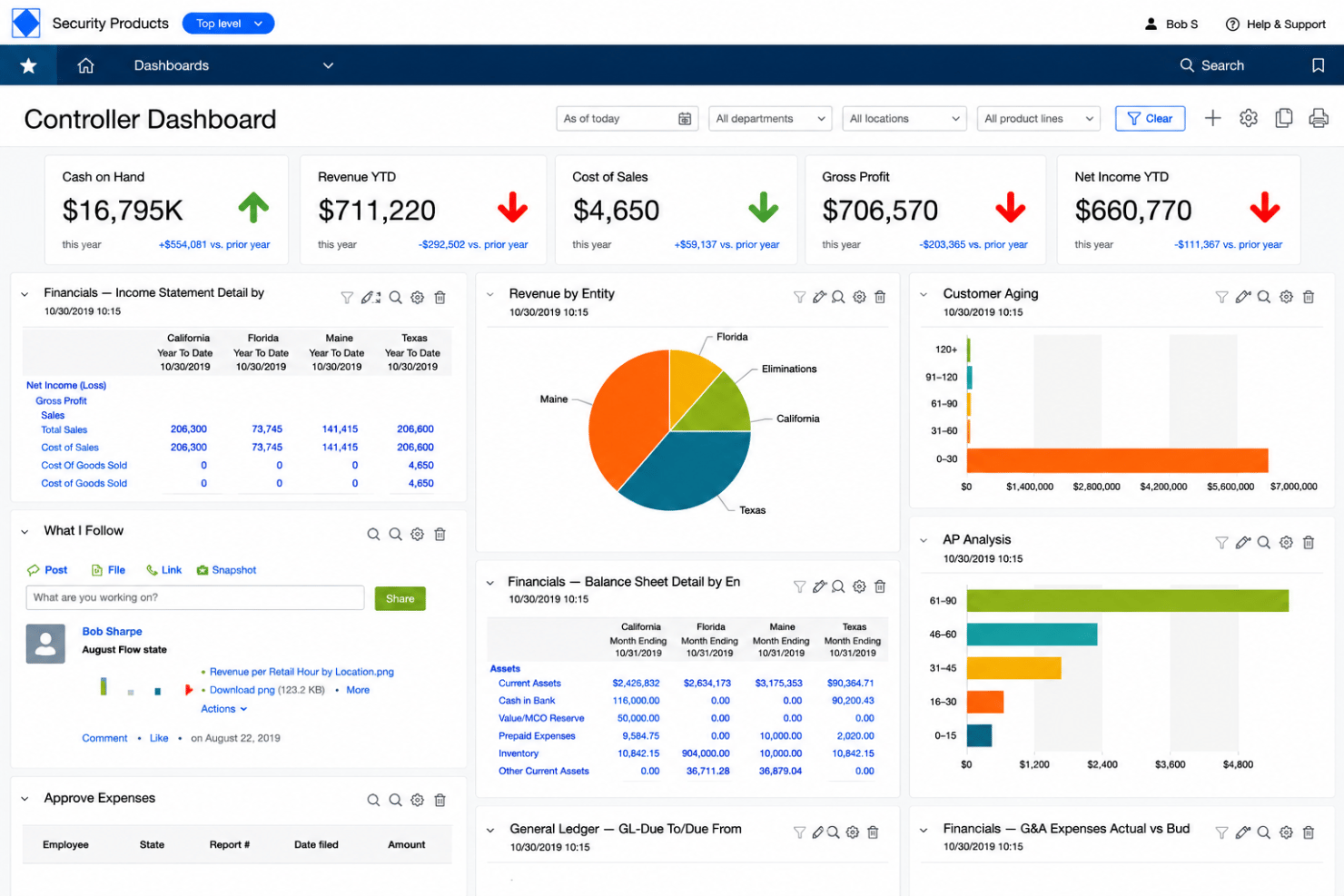The image size is (1344, 896).
Task: Collapse the AP Analysis panel
Action: [924, 540]
